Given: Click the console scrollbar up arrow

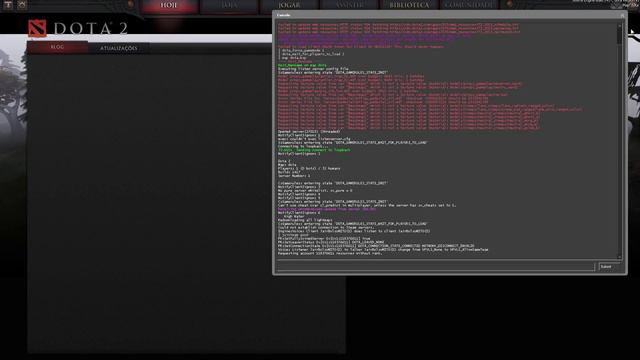Looking at the screenshot, I should pos(620,25).
